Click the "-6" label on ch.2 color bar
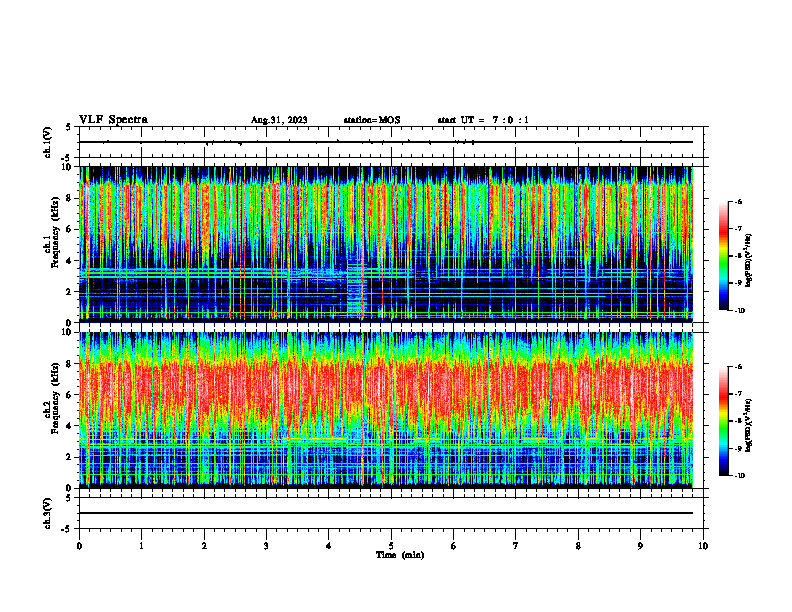This screenshot has width=792, height=612. click(x=739, y=367)
